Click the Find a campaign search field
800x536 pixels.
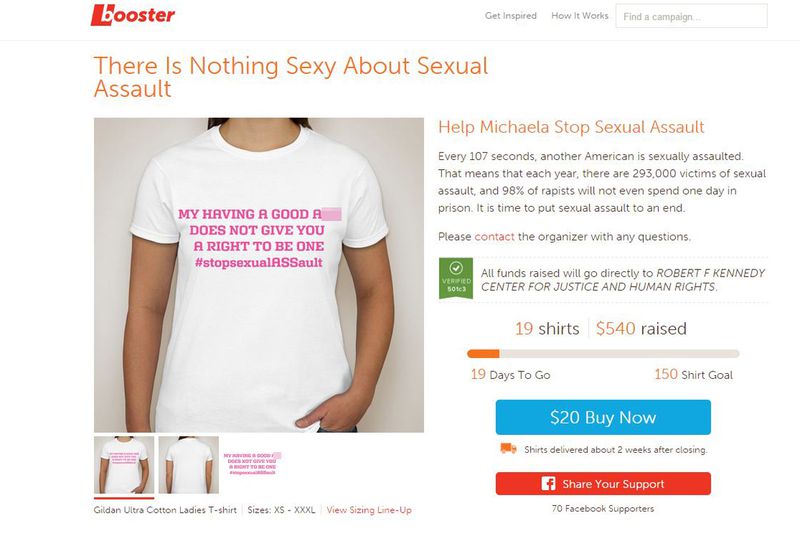(x=691, y=16)
